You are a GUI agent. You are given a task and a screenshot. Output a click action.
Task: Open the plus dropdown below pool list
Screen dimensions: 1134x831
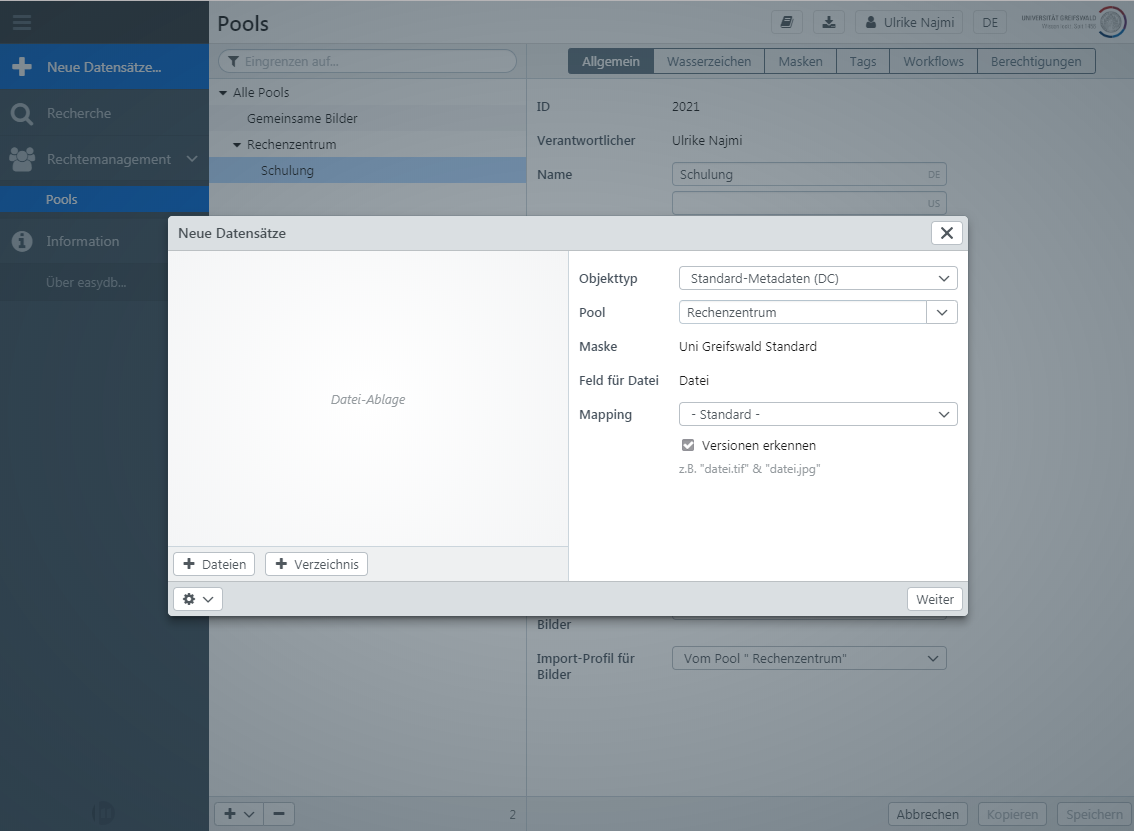(x=238, y=814)
